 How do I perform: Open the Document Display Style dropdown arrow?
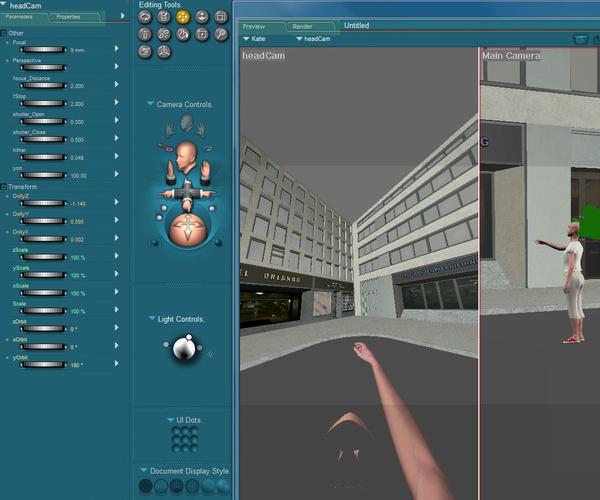(x=144, y=470)
